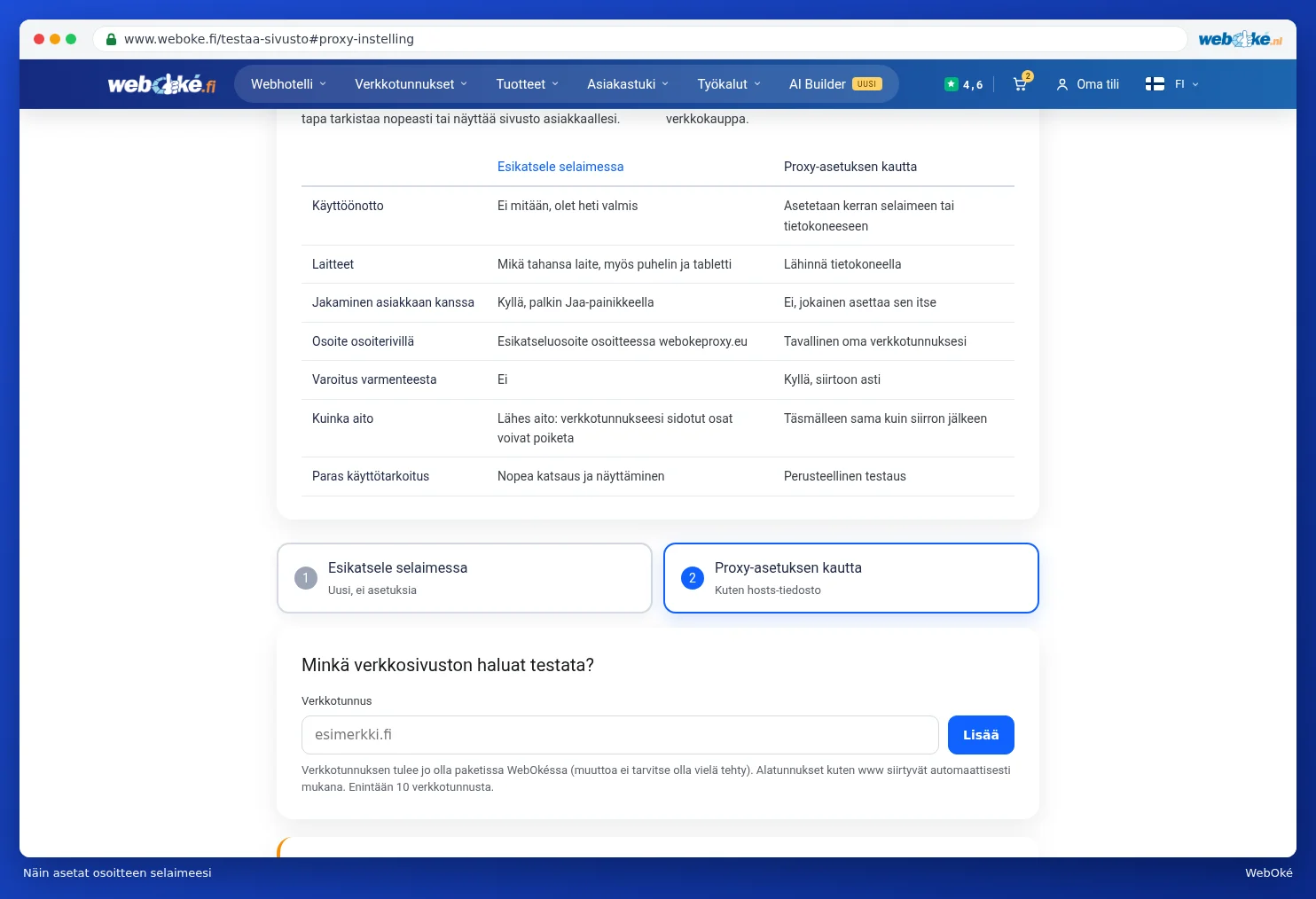Viewport: 1316px width, 899px height.
Task: Click 'Perusteellinen testaus' table cell
Action: 845,476
